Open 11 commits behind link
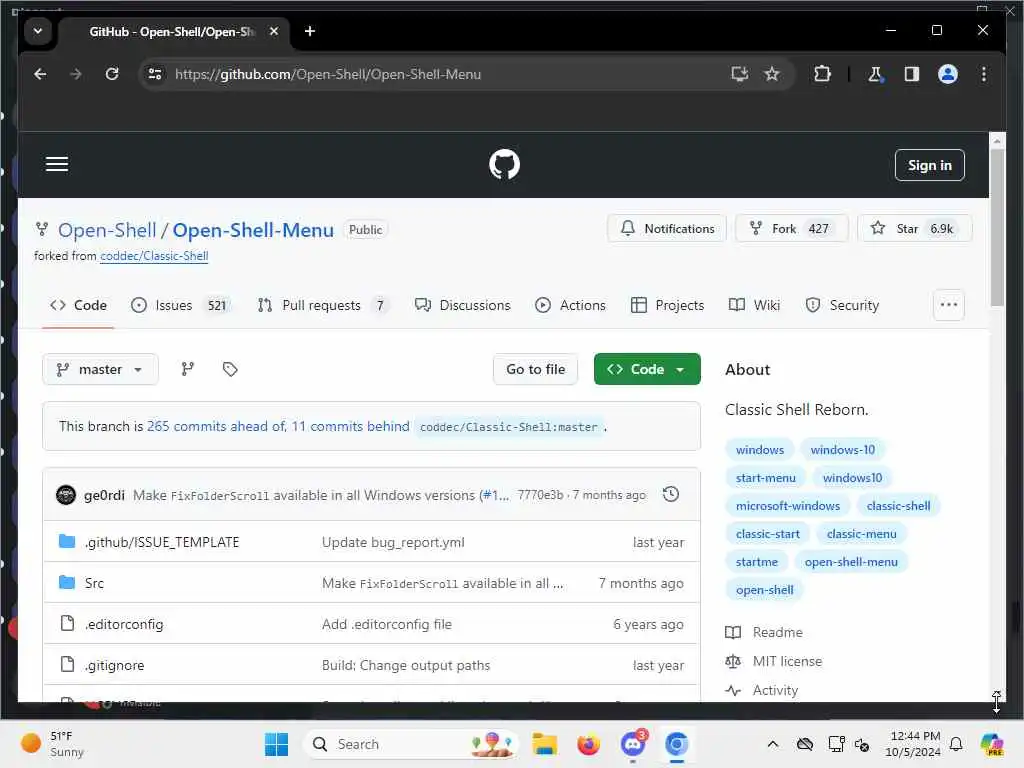1024x768 pixels. pos(350,426)
